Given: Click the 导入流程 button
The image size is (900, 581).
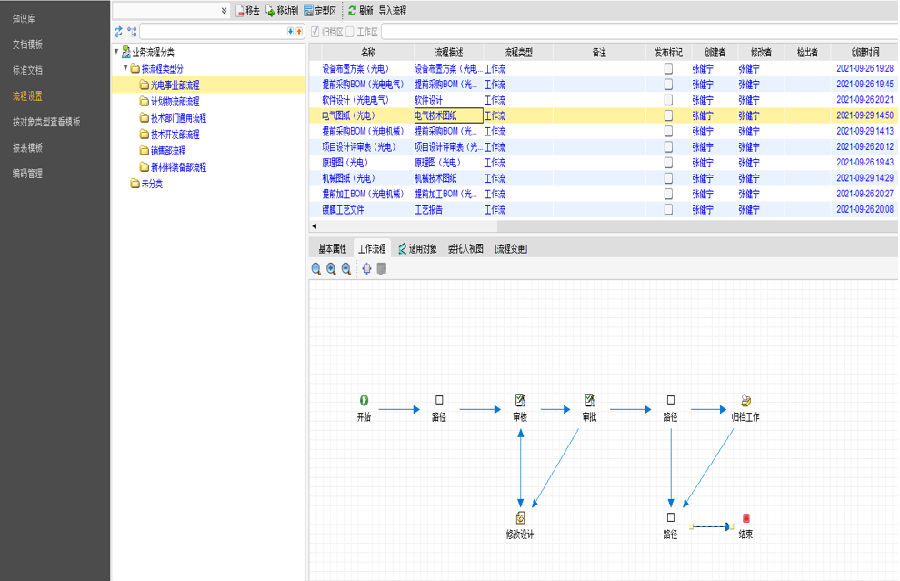Looking at the screenshot, I should (392, 10).
